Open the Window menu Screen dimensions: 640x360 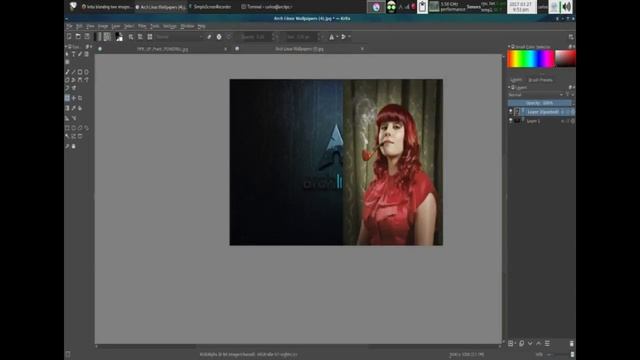(187, 26)
